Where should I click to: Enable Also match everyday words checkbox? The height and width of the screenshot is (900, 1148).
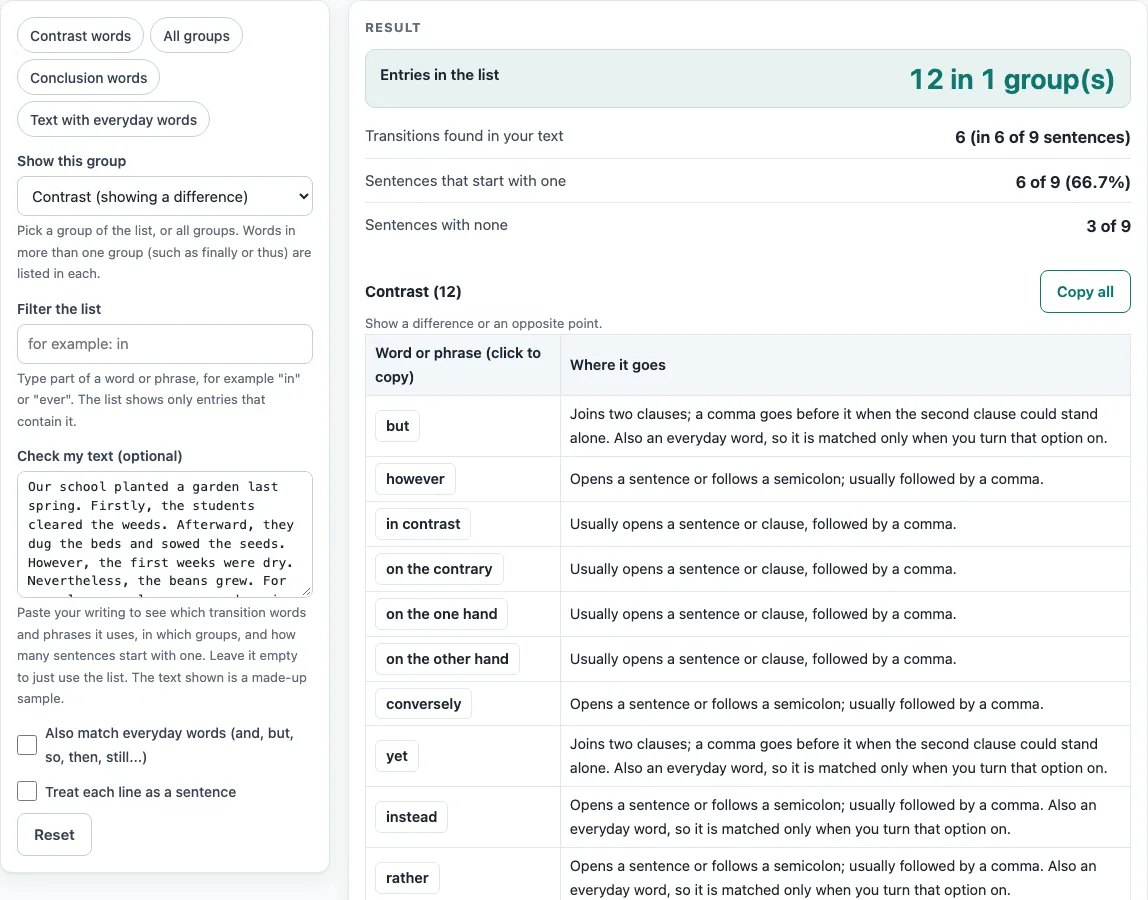click(27, 745)
